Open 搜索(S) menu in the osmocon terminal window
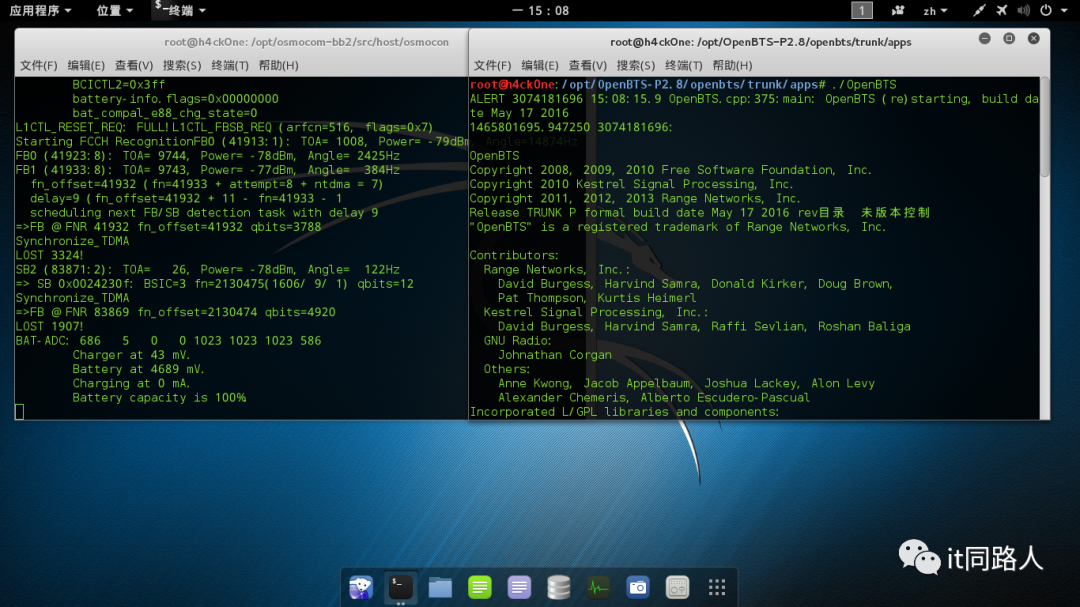 [182, 65]
